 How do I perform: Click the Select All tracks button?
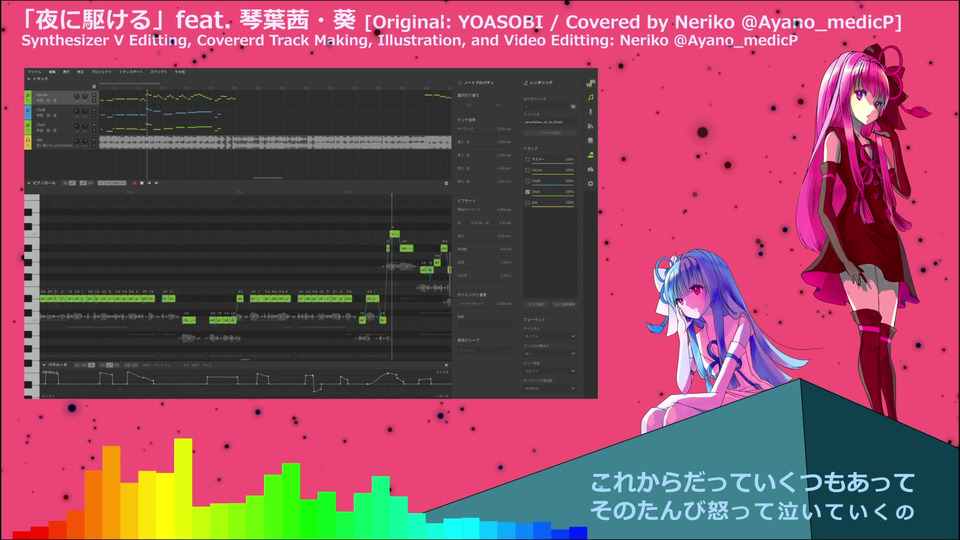tap(536, 304)
